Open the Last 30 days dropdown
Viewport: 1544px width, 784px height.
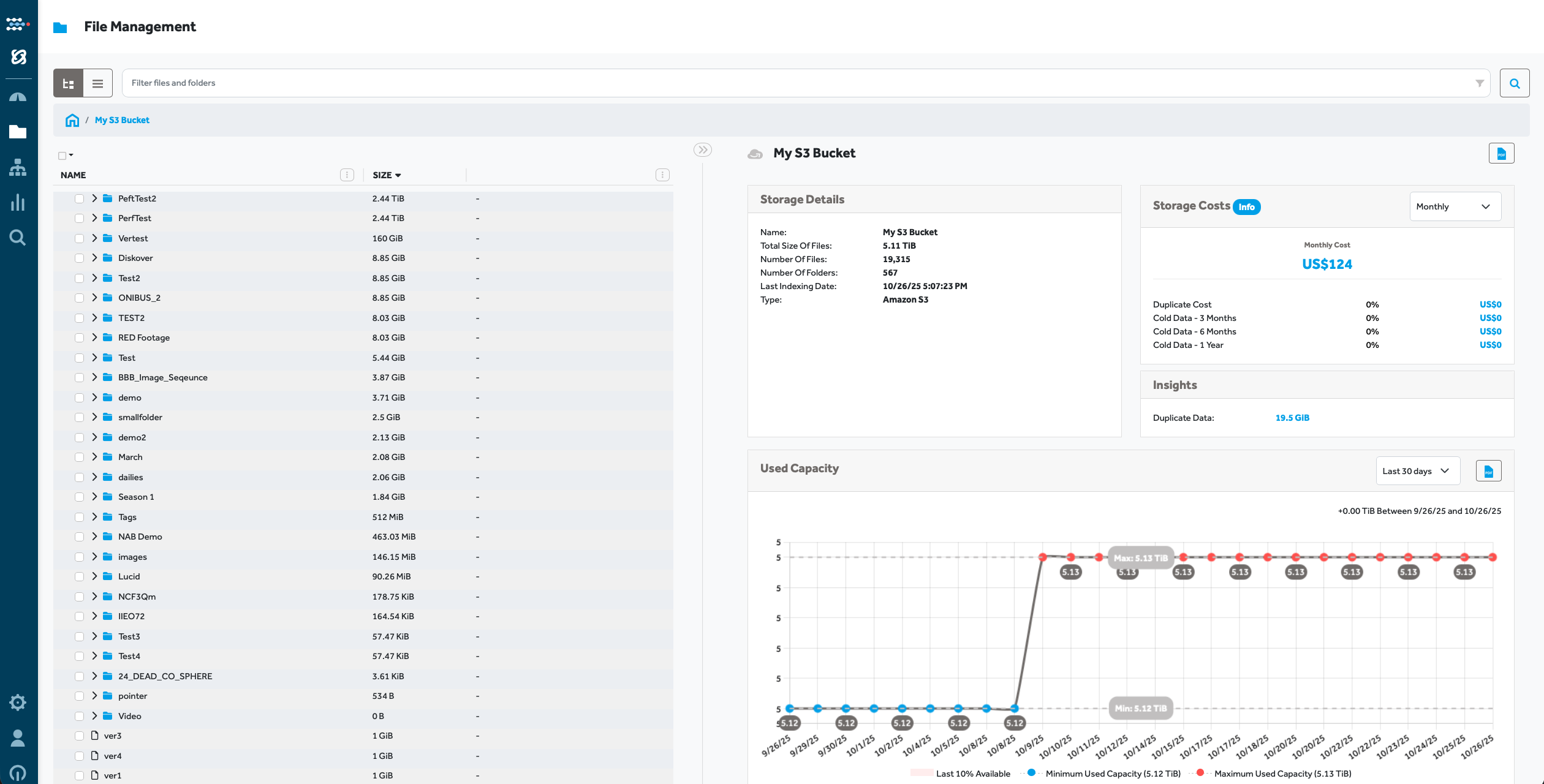tap(1417, 471)
